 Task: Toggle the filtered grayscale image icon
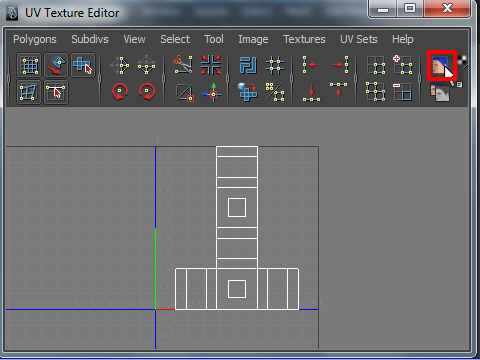point(440,93)
